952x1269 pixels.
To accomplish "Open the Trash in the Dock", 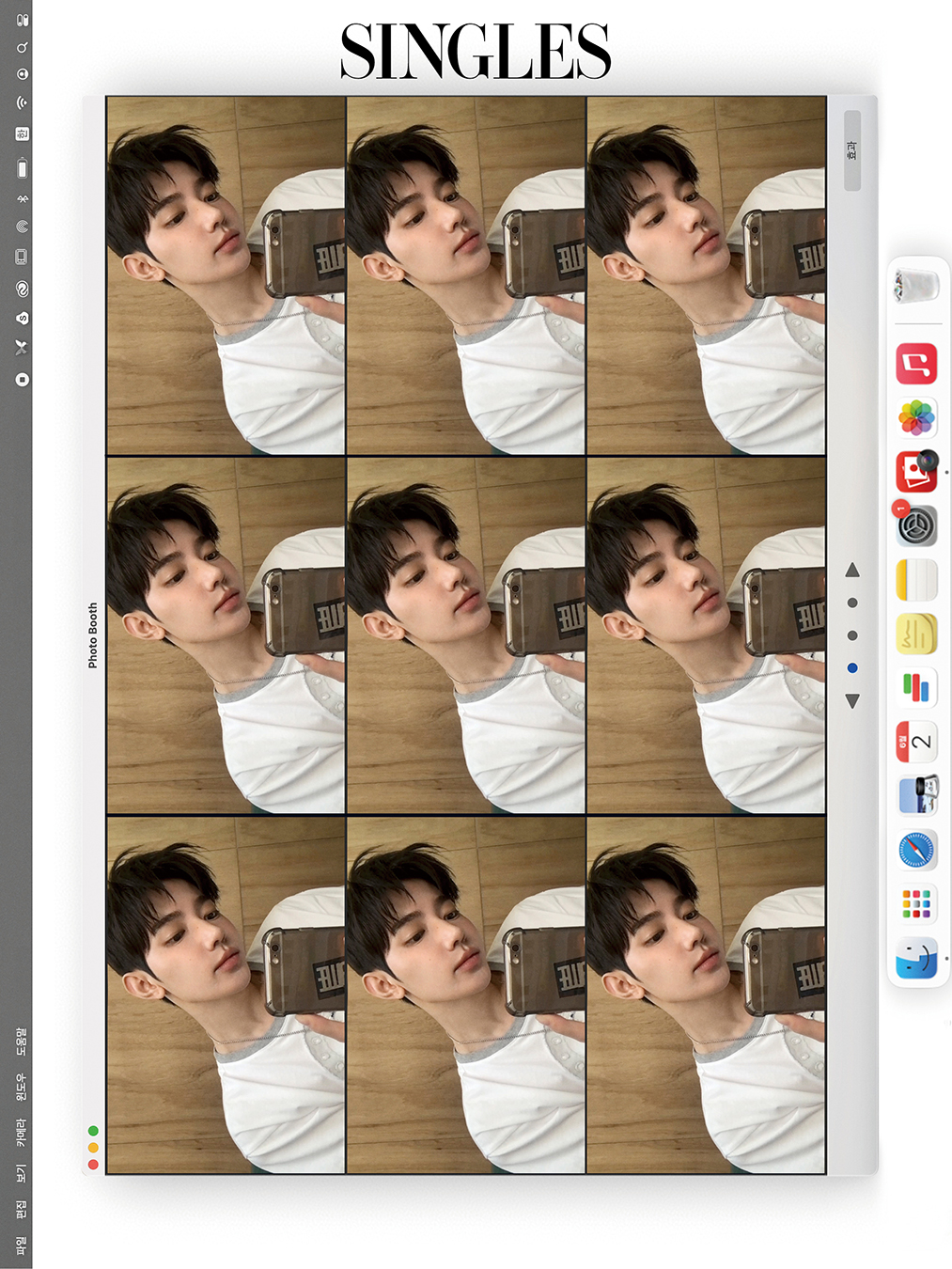I will pos(916,285).
